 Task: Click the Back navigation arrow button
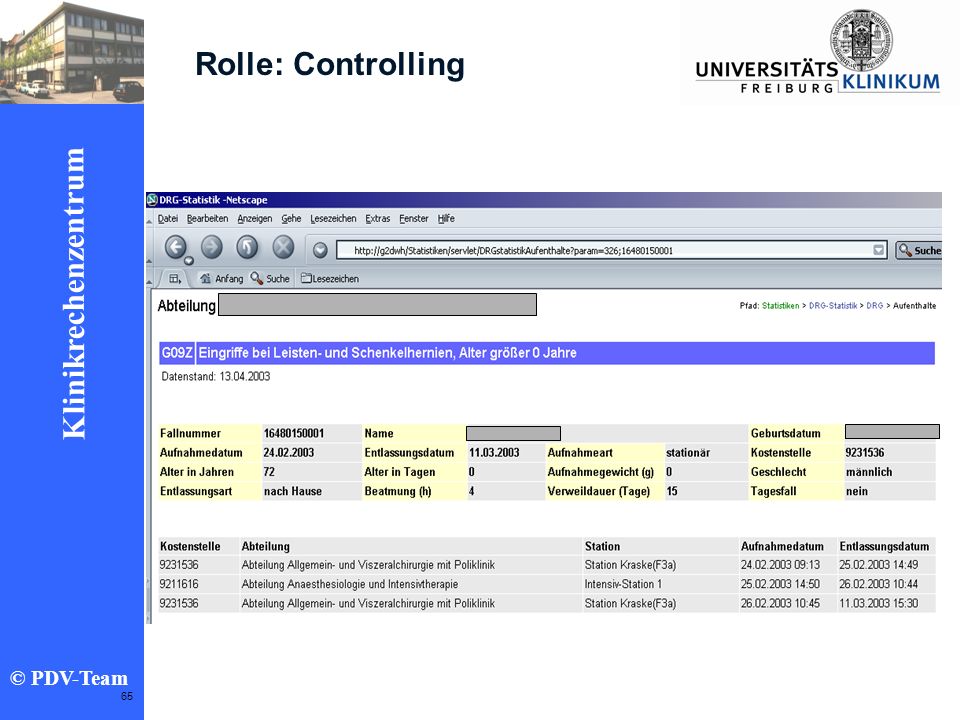(x=176, y=247)
